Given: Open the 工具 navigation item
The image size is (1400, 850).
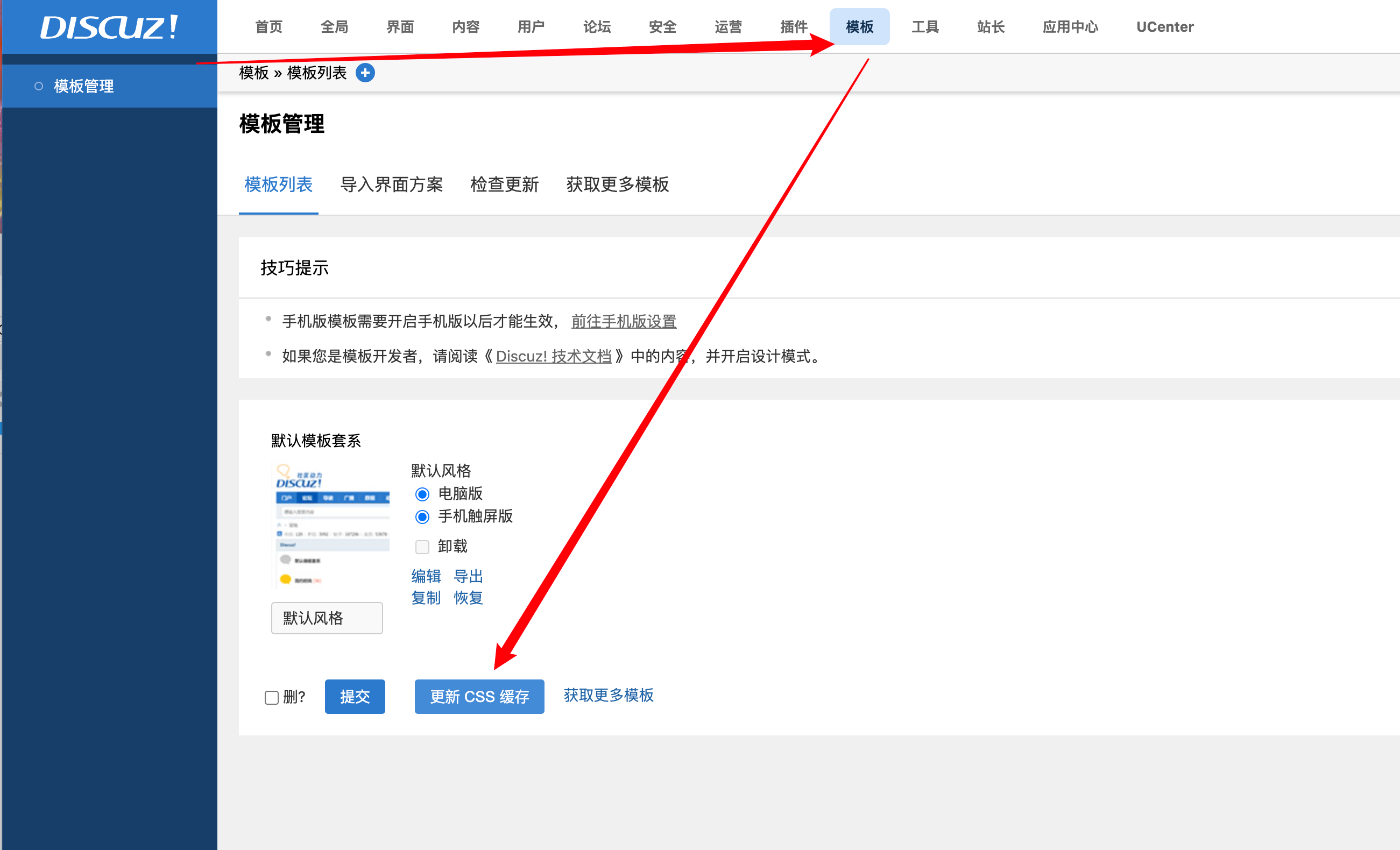Looking at the screenshot, I should coord(924,27).
